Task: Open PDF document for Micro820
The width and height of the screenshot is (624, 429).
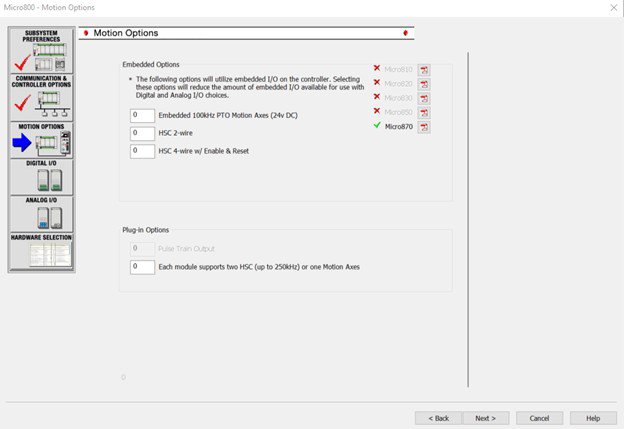Action: pyautogui.click(x=424, y=84)
